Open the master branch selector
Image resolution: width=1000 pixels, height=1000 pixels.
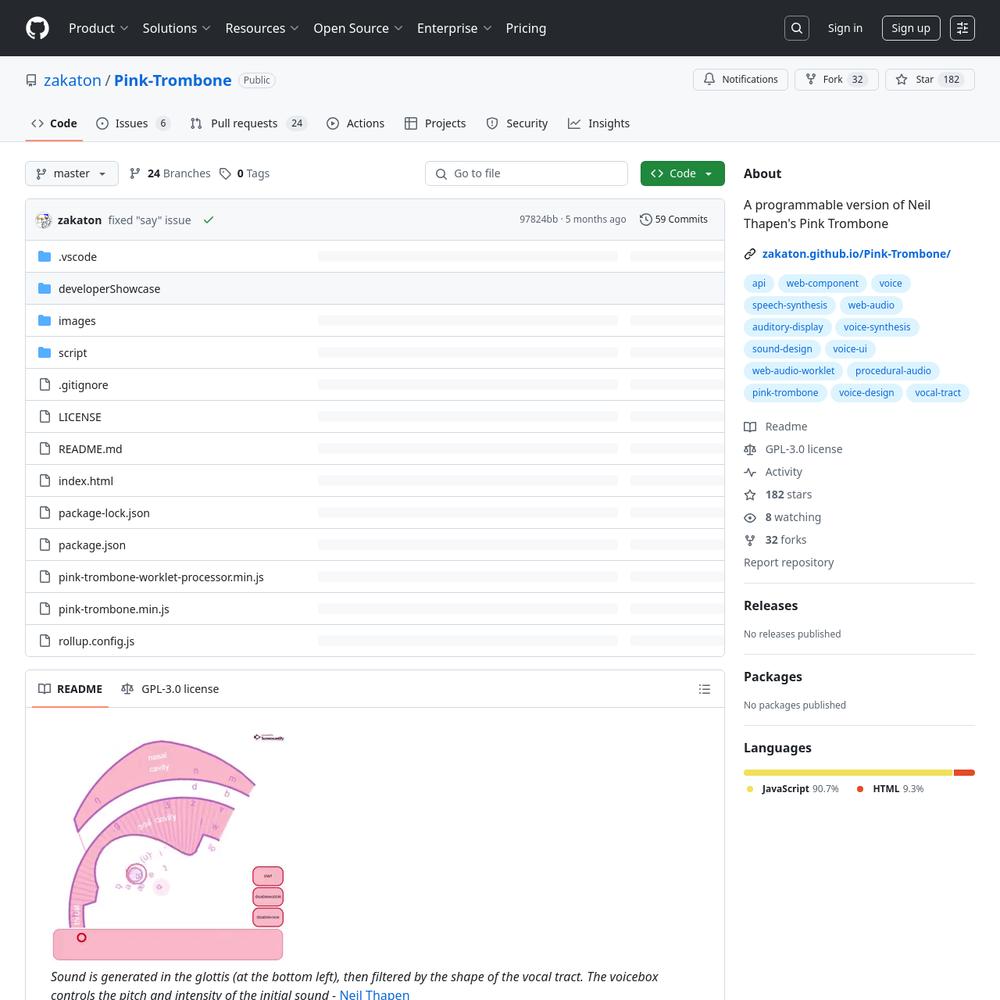[x=71, y=173]
